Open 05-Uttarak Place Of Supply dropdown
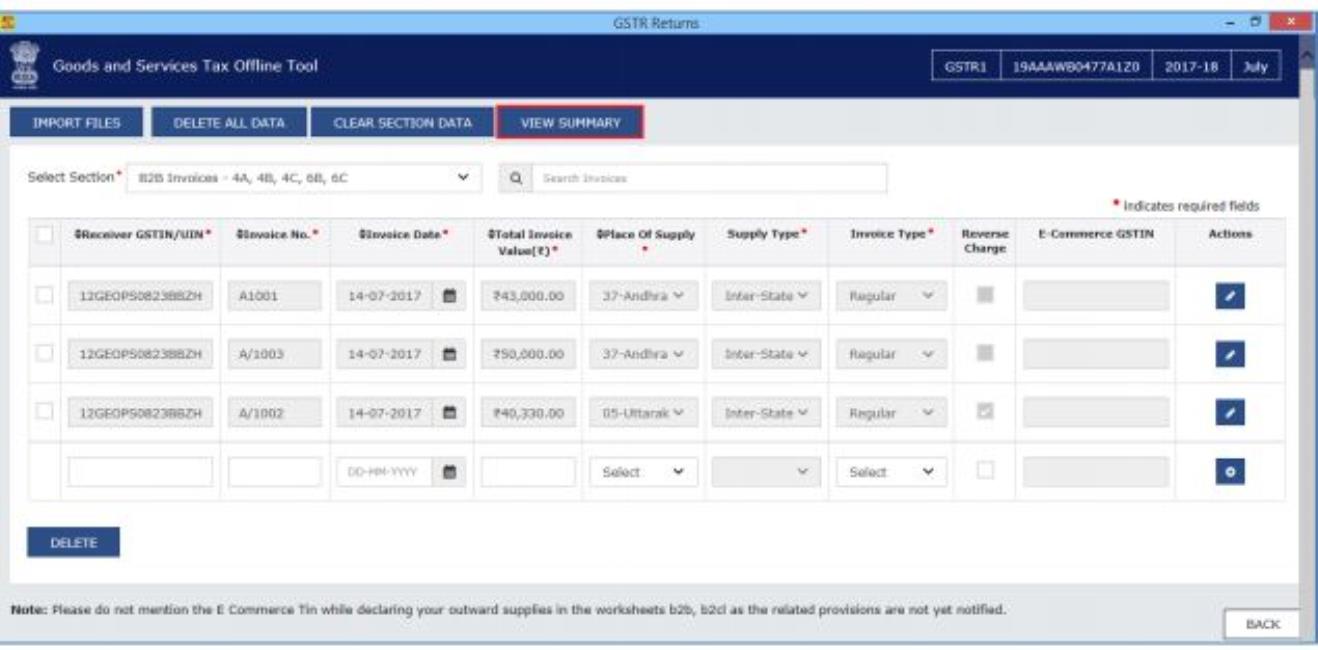This screenshot has height=650, width=1318. pyautogui.click(x=644, y=413)
